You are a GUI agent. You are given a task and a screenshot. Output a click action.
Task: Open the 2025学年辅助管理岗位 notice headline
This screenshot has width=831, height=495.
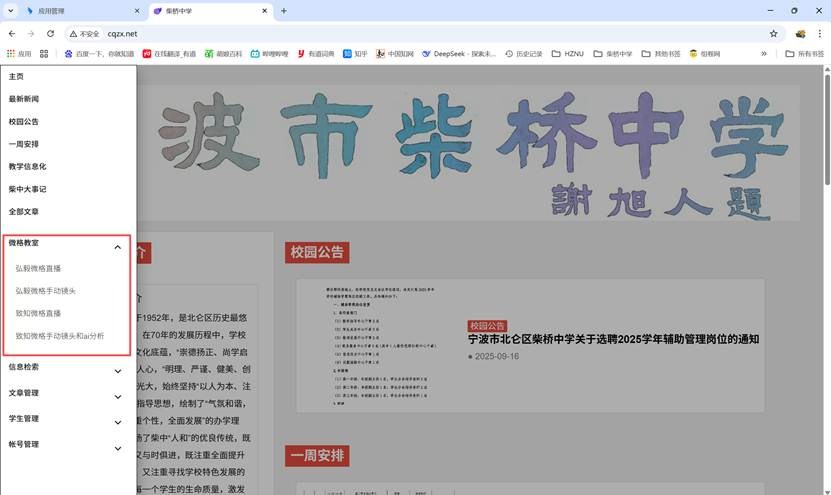point(614,340)
